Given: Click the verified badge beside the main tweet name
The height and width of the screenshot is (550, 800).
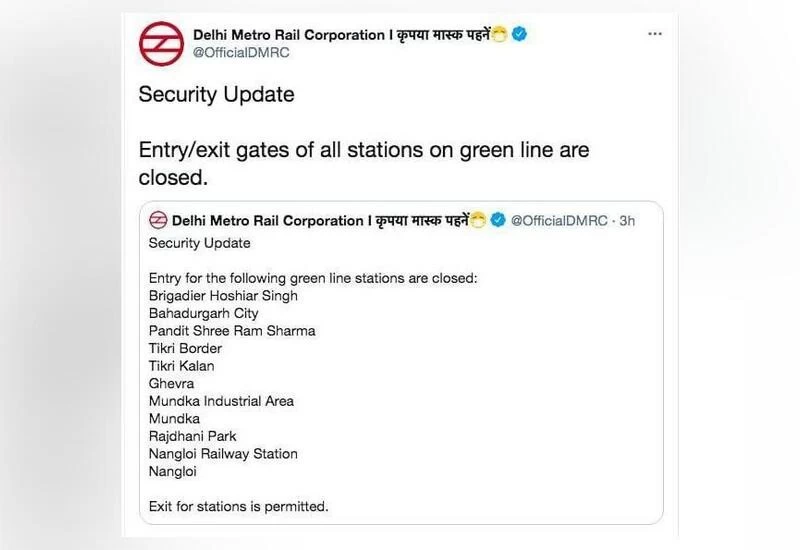Looking at the screenshot, I should click(x=520, y=34).
